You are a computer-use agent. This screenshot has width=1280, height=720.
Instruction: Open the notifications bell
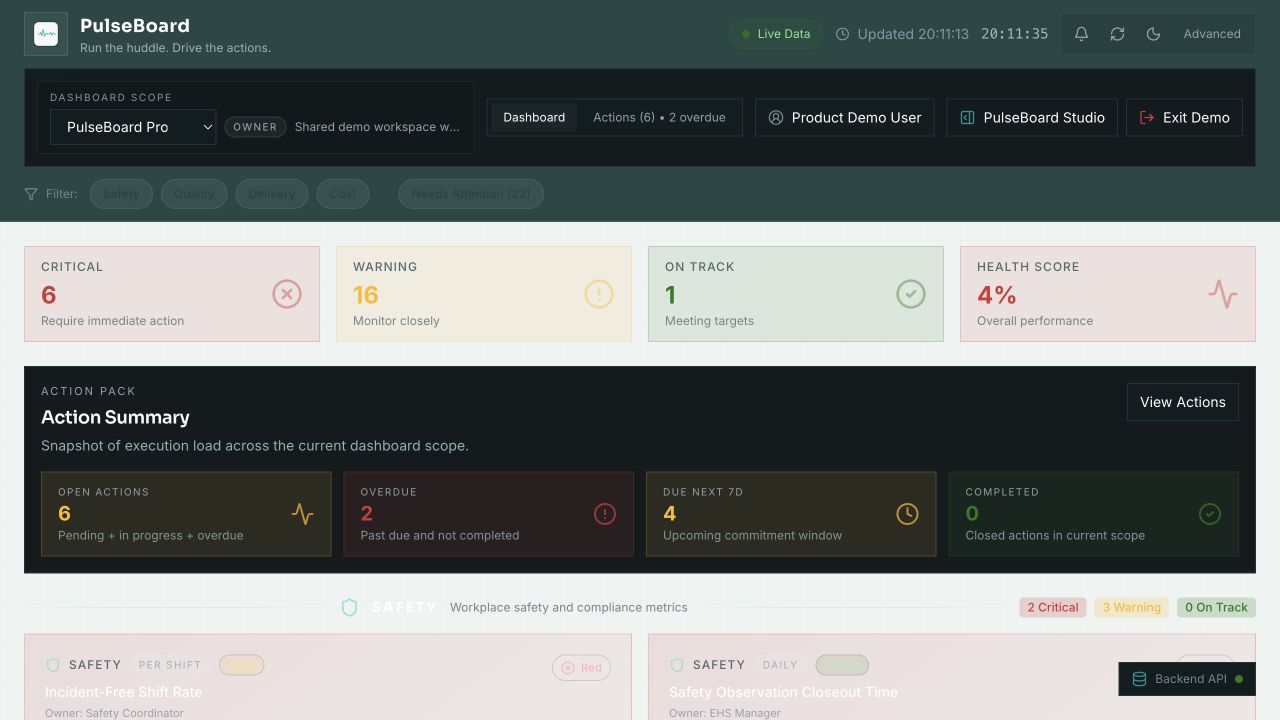pos(1081,34)
